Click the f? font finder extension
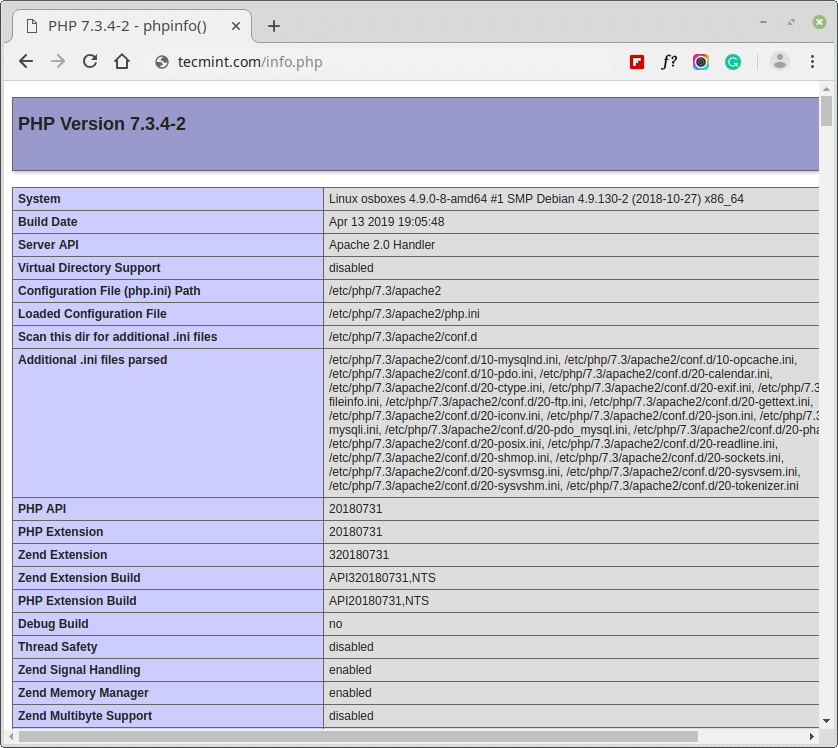Viewport: 838px width, 748px height. coord(669,62)
